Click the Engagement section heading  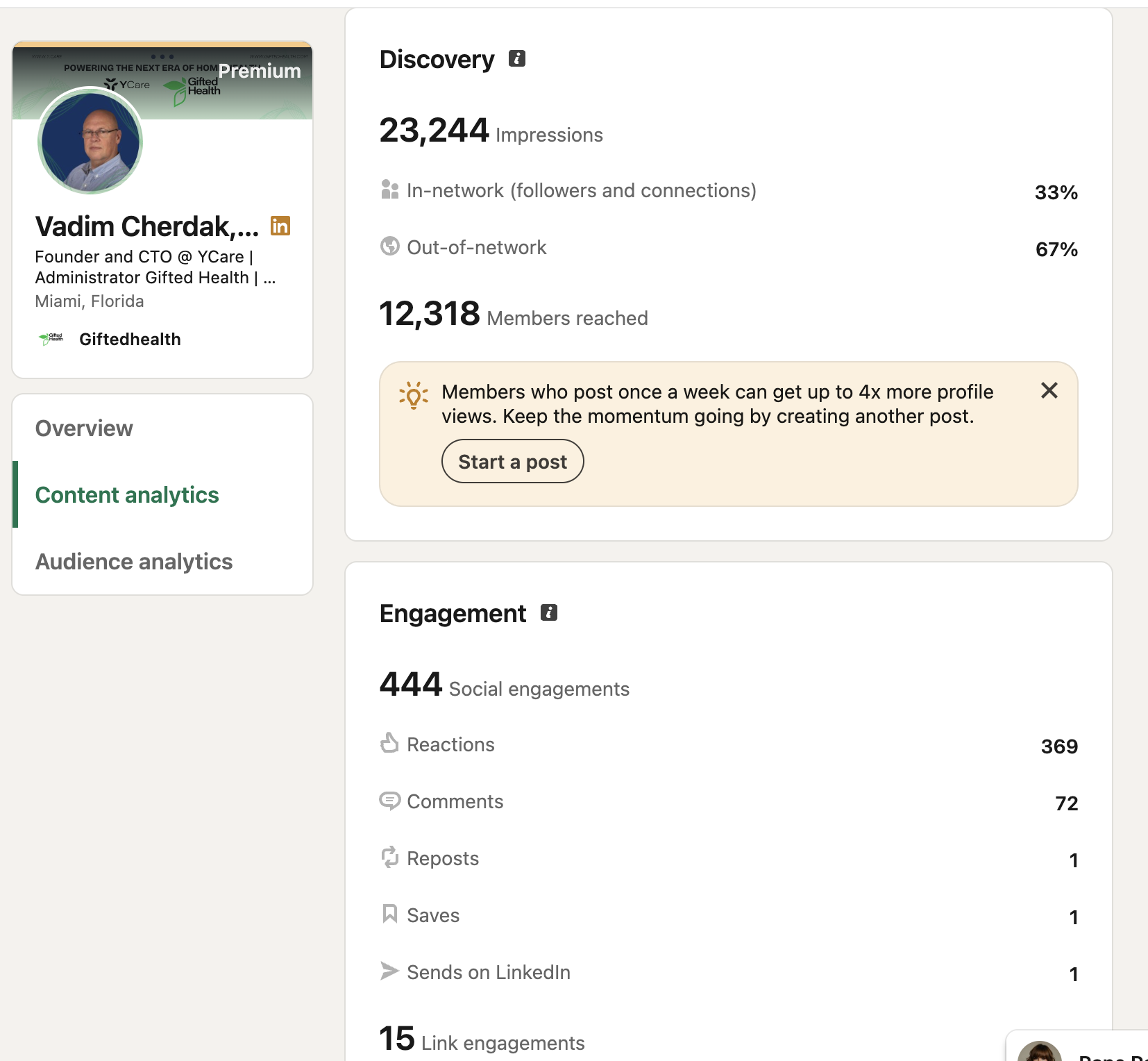pos(453,614)
